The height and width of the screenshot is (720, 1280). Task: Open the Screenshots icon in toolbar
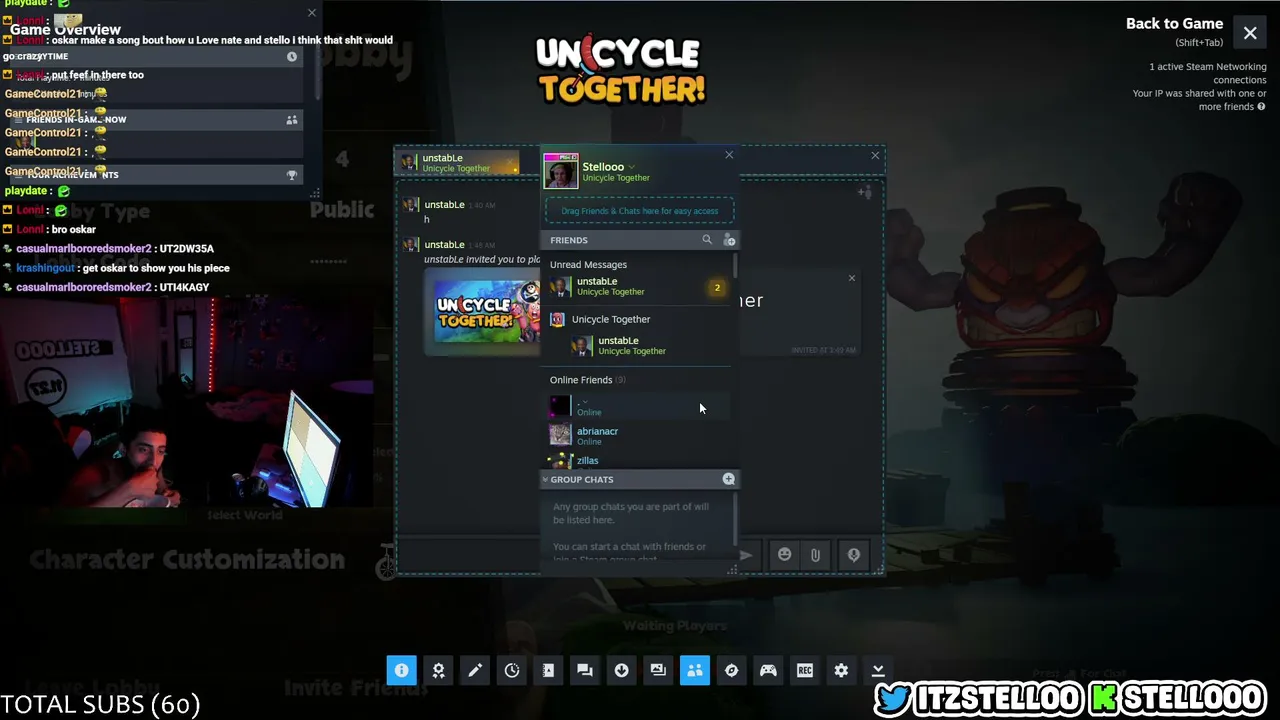pyautogui.click(x=658, y=670)
